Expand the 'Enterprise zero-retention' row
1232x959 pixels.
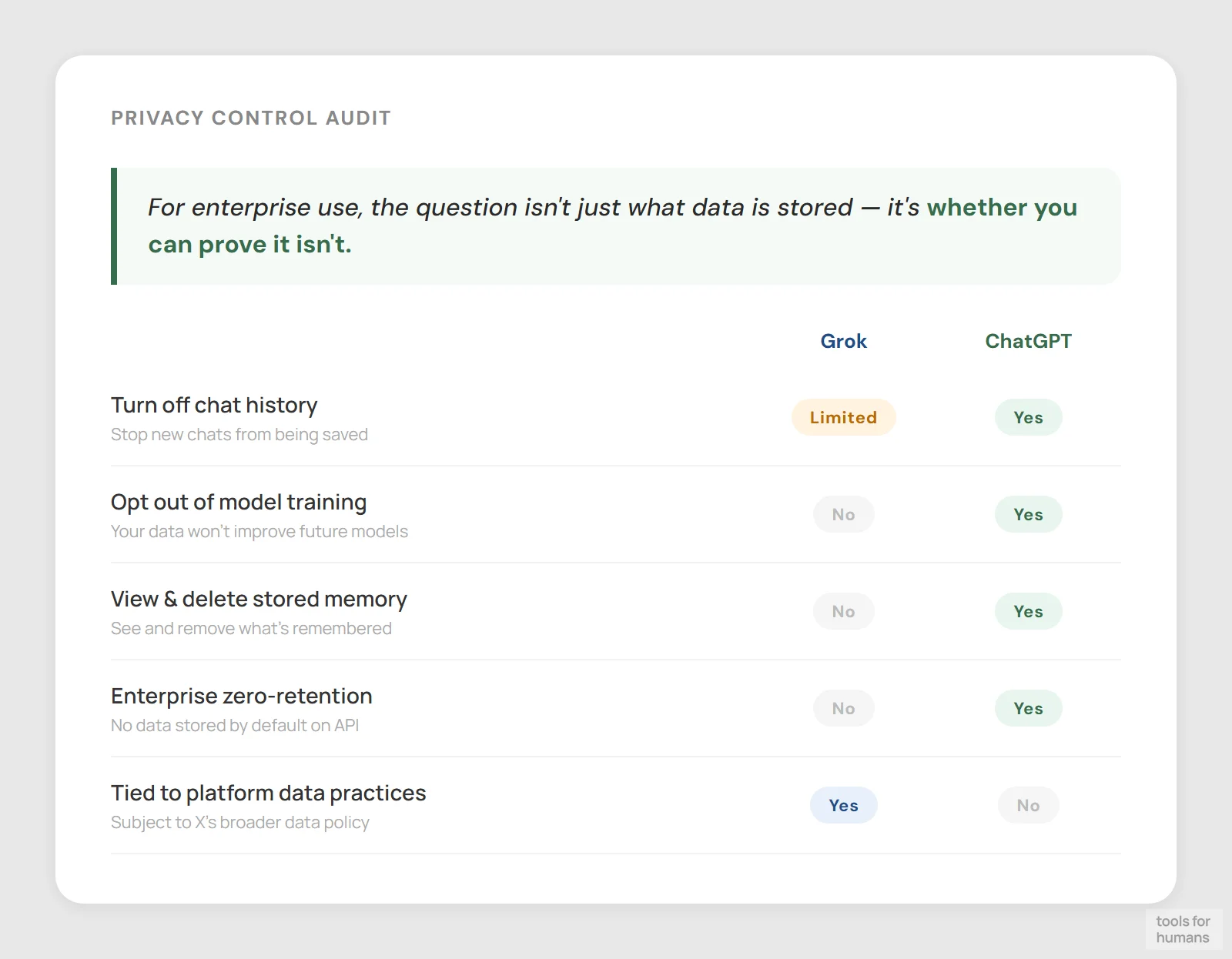(x=242, y=696)
